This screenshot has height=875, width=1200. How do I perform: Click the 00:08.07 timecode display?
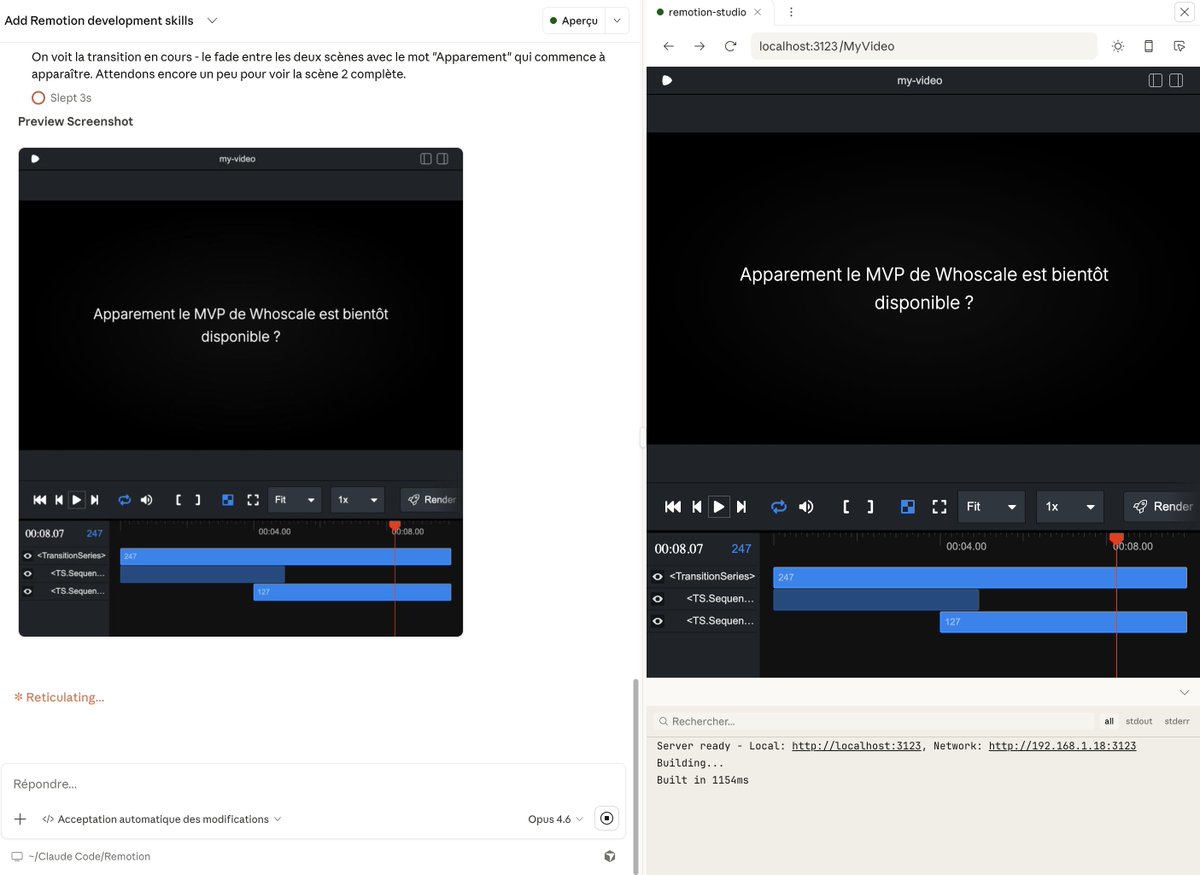point(679,549)
